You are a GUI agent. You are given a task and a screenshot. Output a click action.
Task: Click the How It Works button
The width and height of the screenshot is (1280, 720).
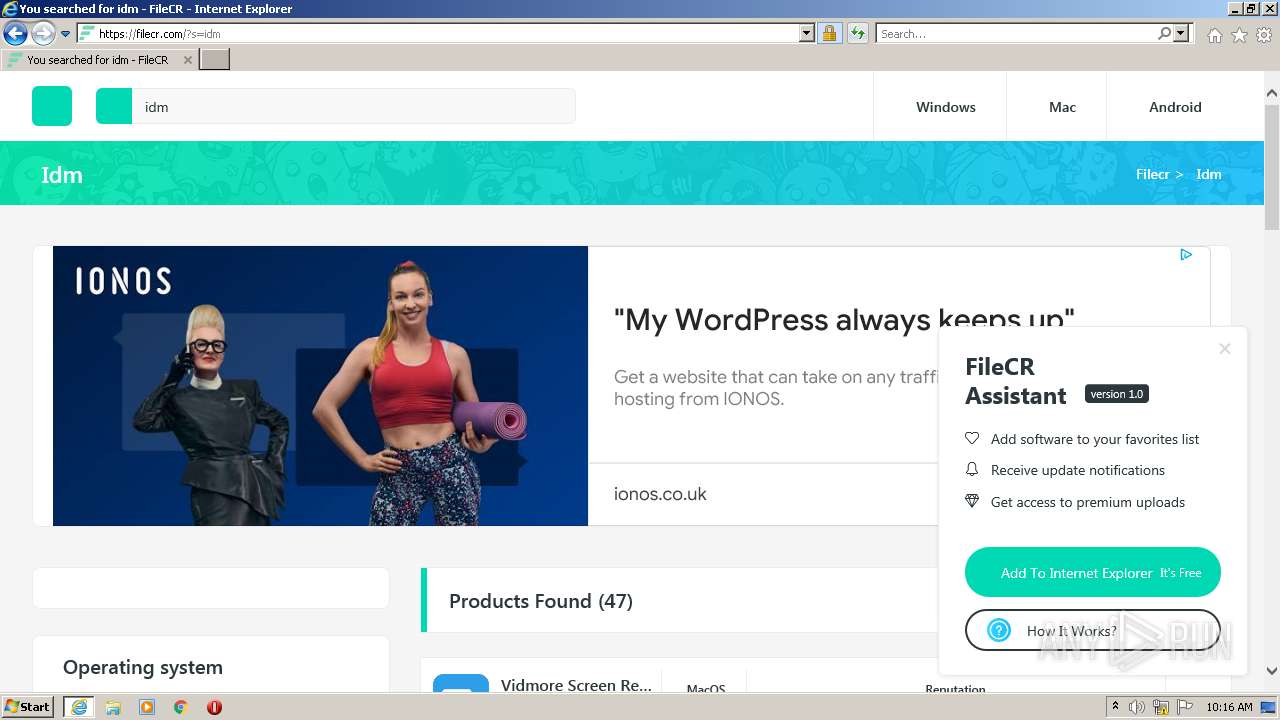point(1093,631)
